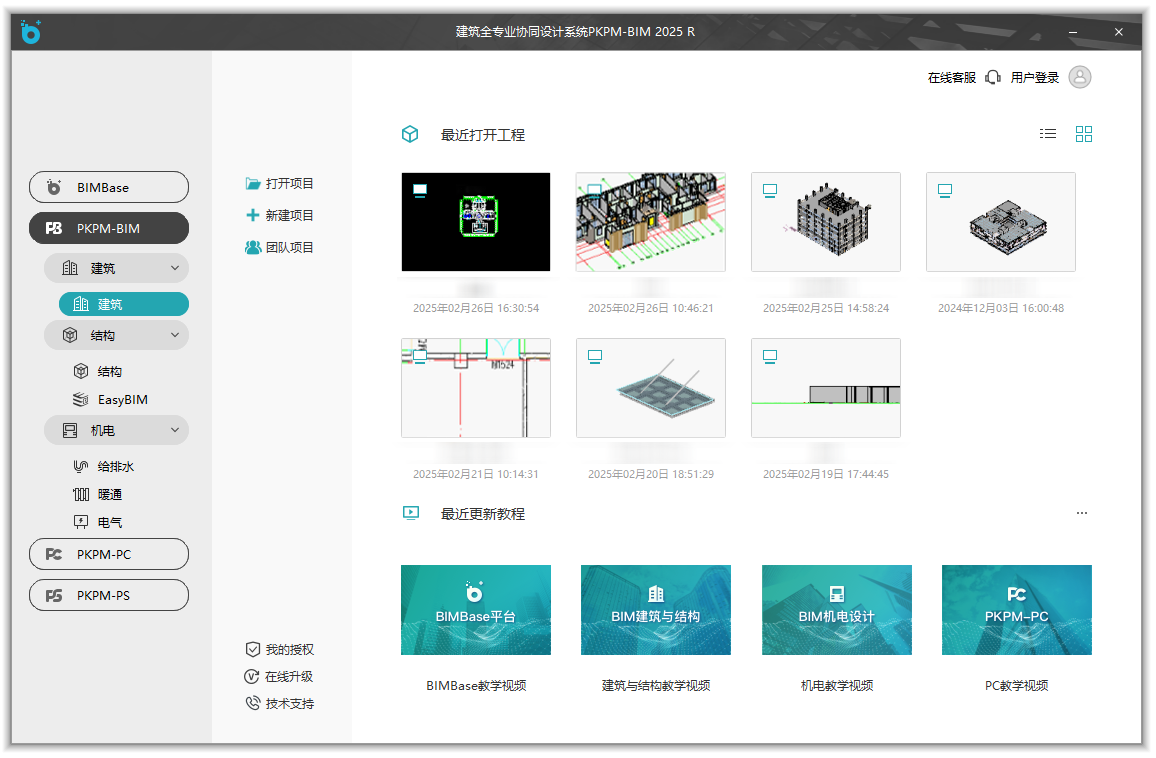
Task: Collapse the 结构 section chevron
Action: (175, 335)
